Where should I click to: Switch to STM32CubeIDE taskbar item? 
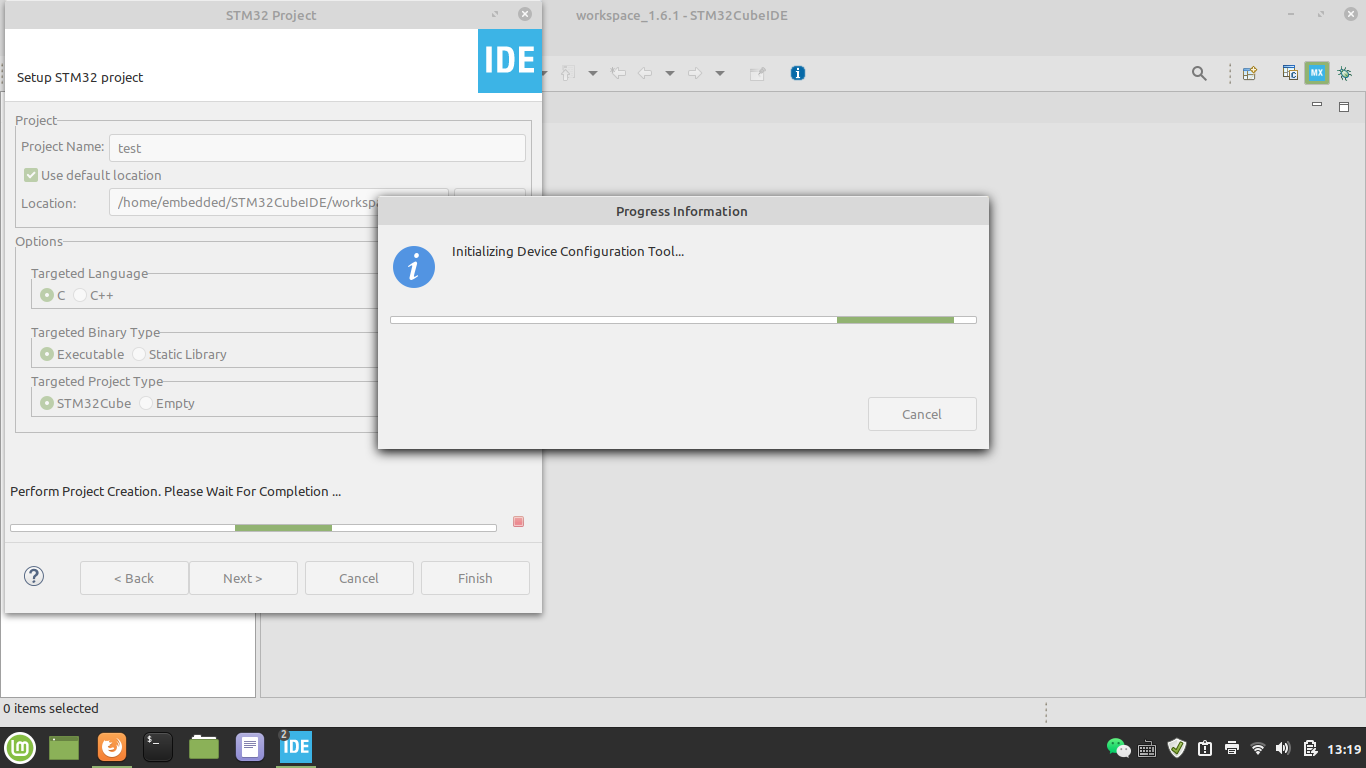(295, 747)
